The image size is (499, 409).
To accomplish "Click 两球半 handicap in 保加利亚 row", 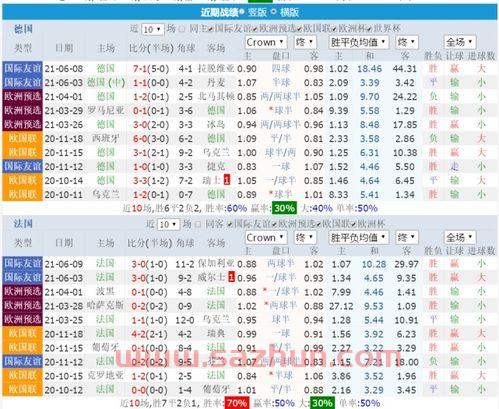I will (x=281, y=264).
